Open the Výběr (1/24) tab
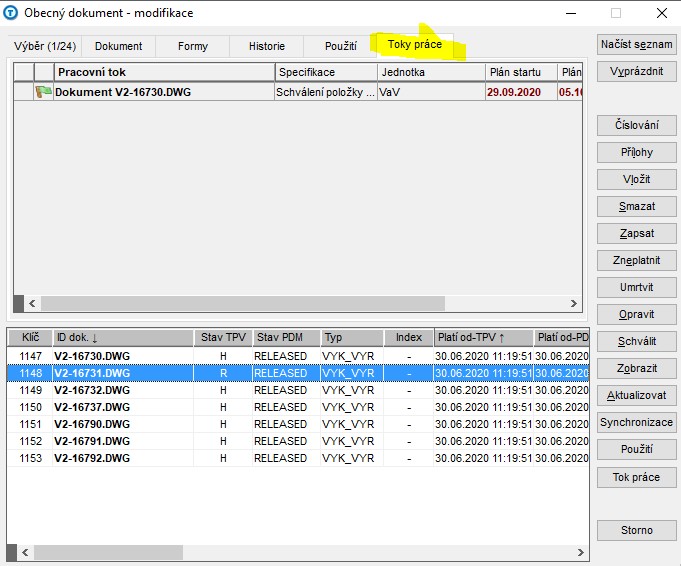 coord(45,46)
